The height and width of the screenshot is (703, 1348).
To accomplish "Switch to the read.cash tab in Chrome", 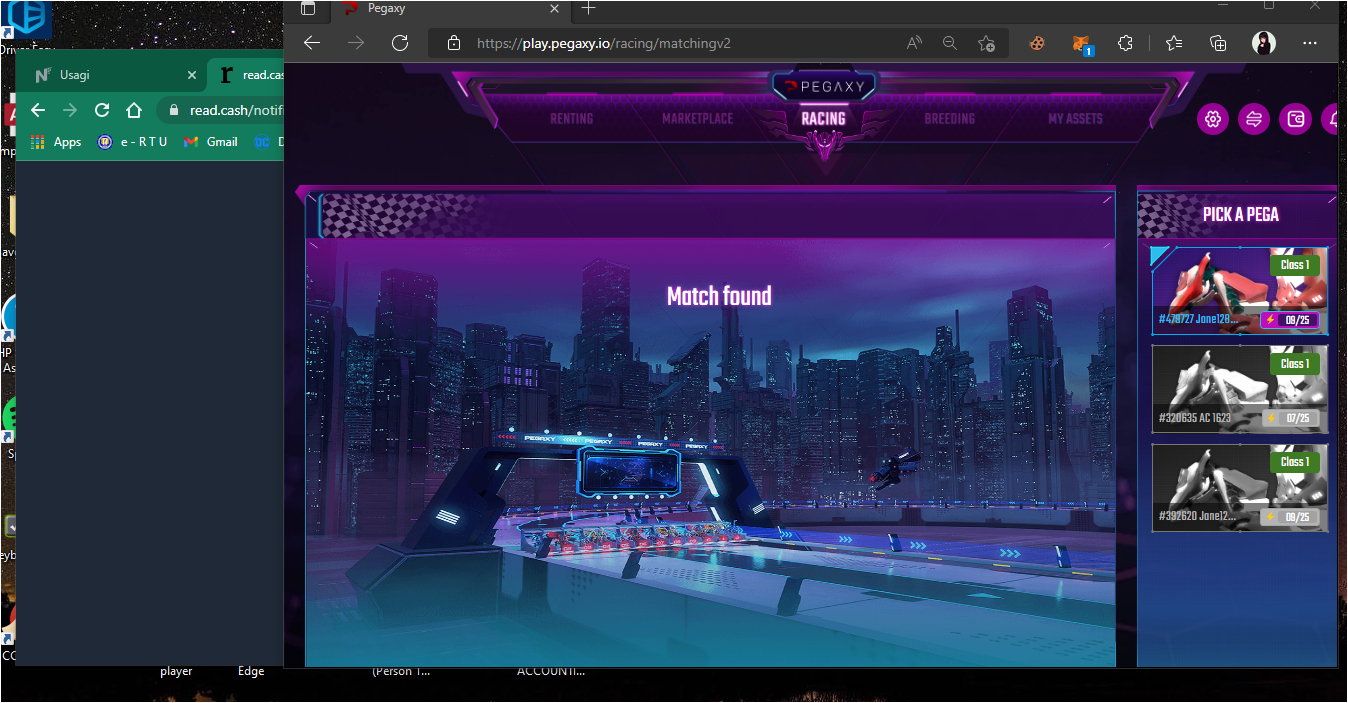I will [248, 75].
